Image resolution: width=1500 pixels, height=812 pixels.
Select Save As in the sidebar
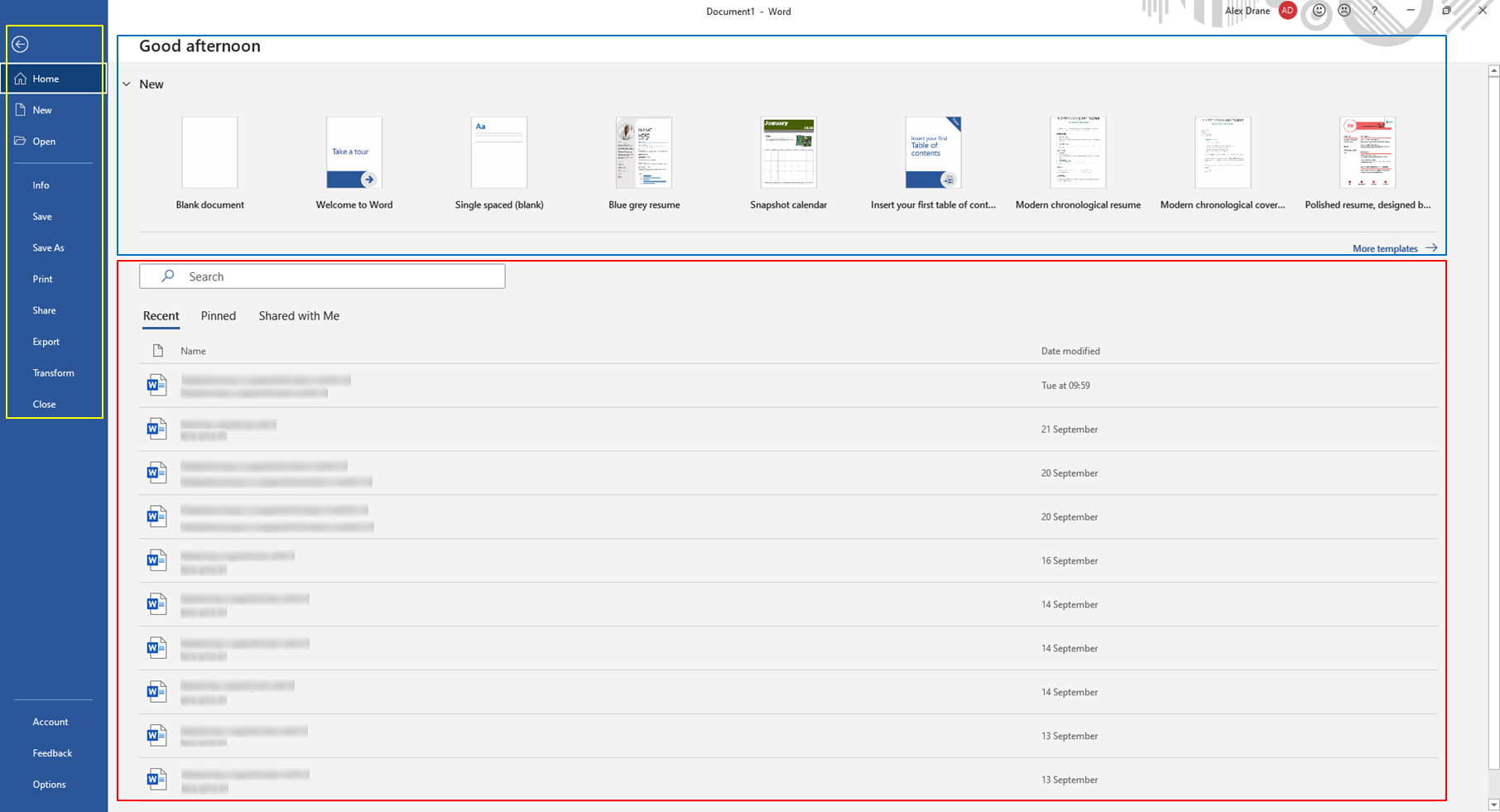coord(48,247)
